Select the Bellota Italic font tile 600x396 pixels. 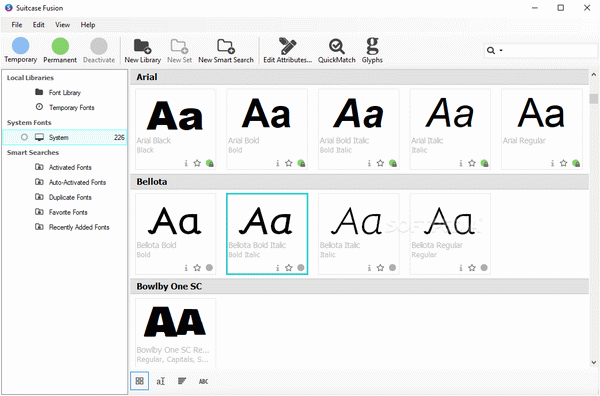pyautogui.click(x=359, y=234)
